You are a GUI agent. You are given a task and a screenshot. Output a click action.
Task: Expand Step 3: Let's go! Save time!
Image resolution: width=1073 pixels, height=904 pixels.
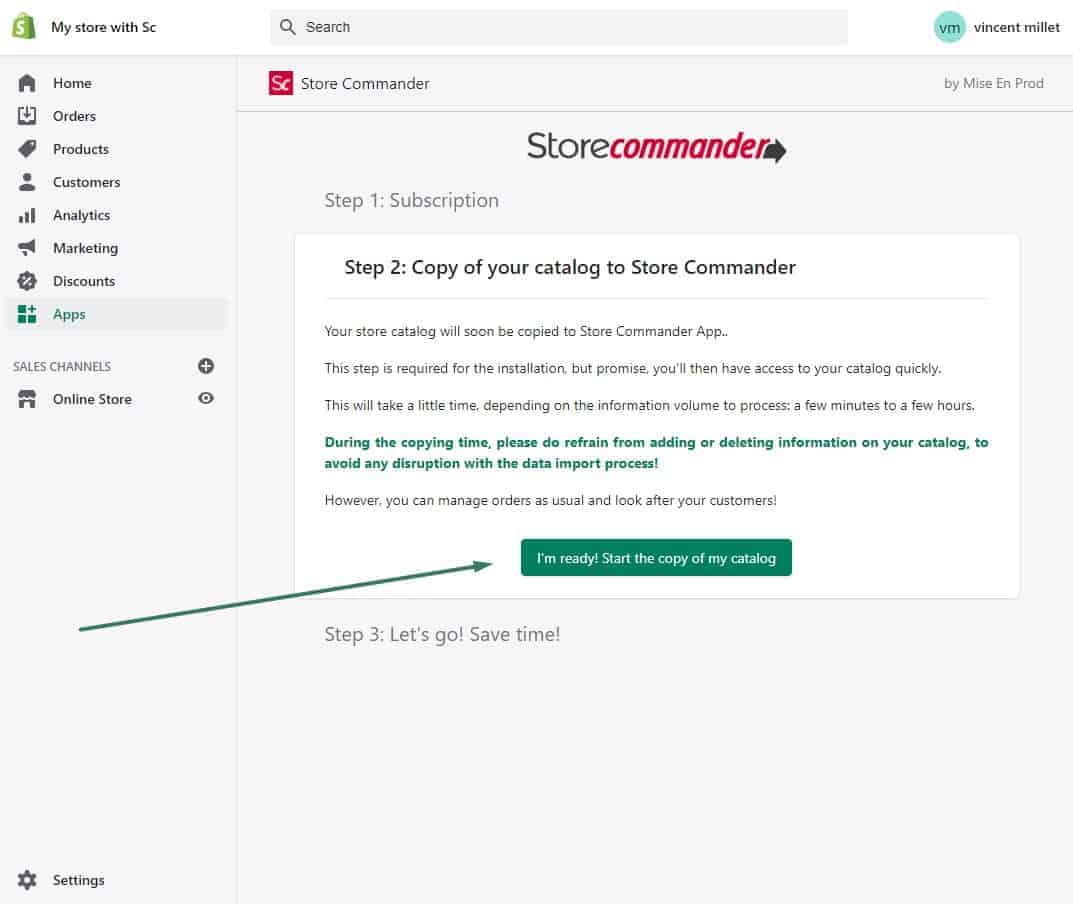[x=442, y=634]
